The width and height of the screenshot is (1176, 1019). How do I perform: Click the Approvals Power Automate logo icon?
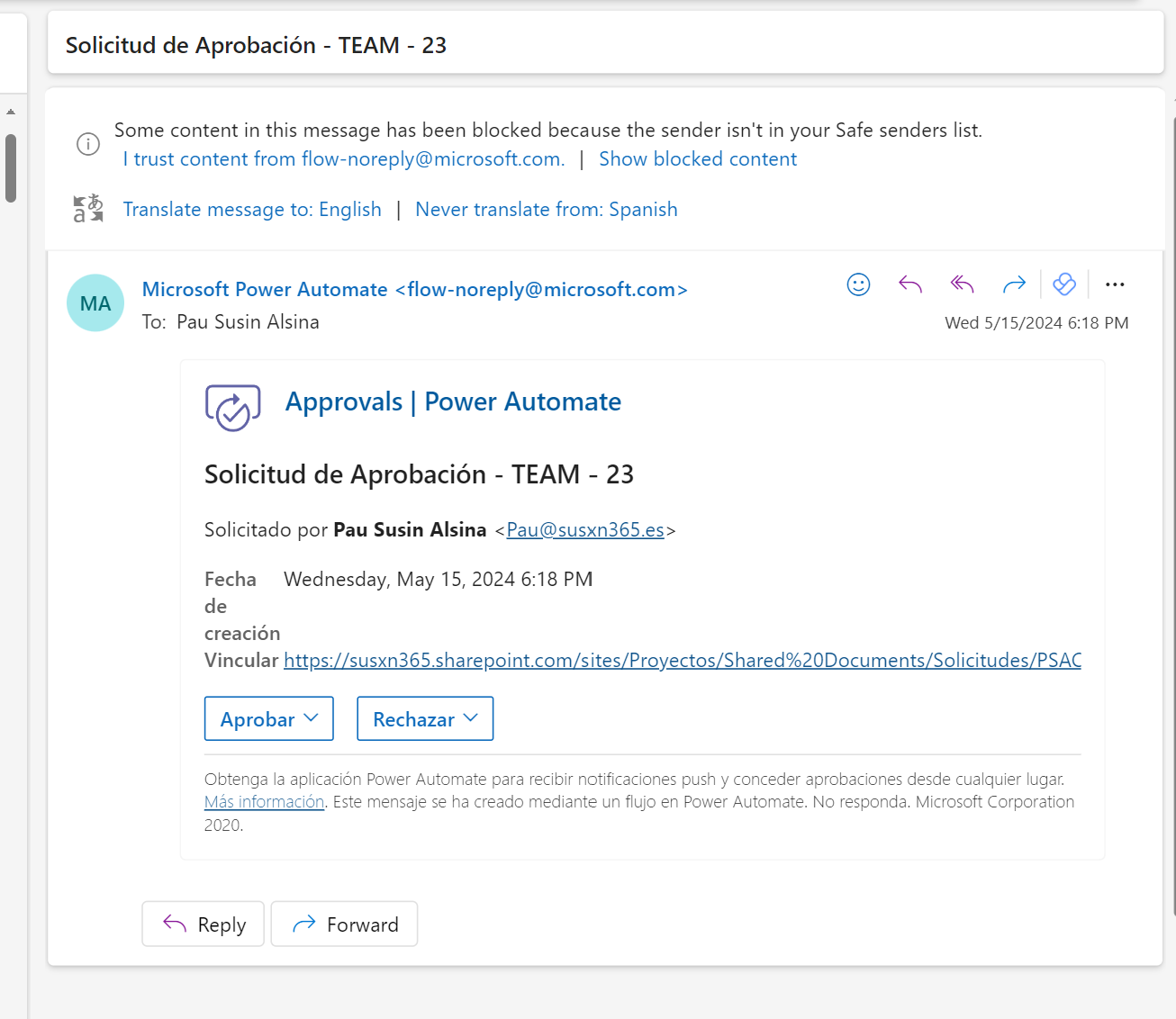tap(233, 408)
